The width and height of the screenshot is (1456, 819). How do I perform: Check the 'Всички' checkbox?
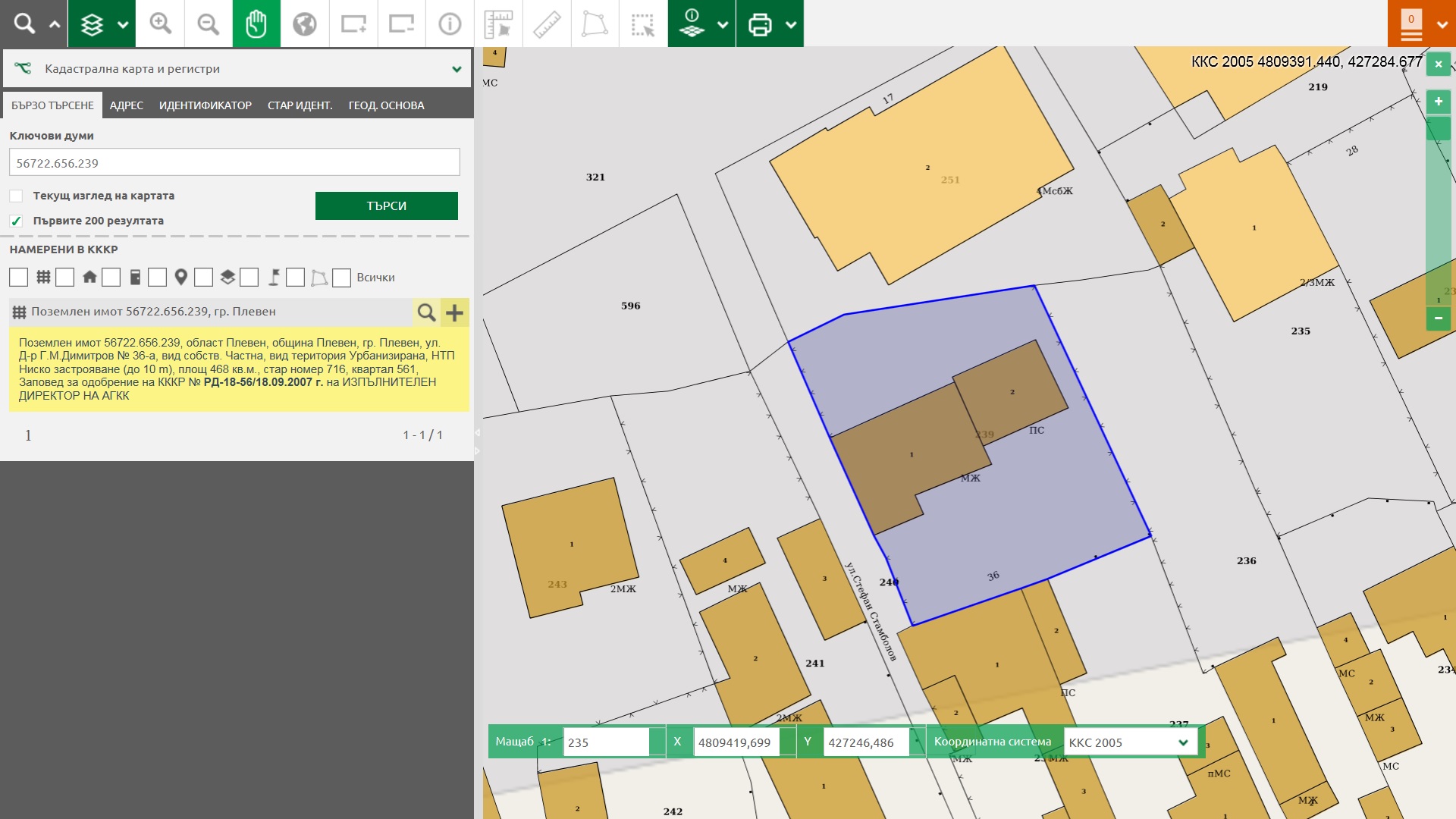[342, 278]
